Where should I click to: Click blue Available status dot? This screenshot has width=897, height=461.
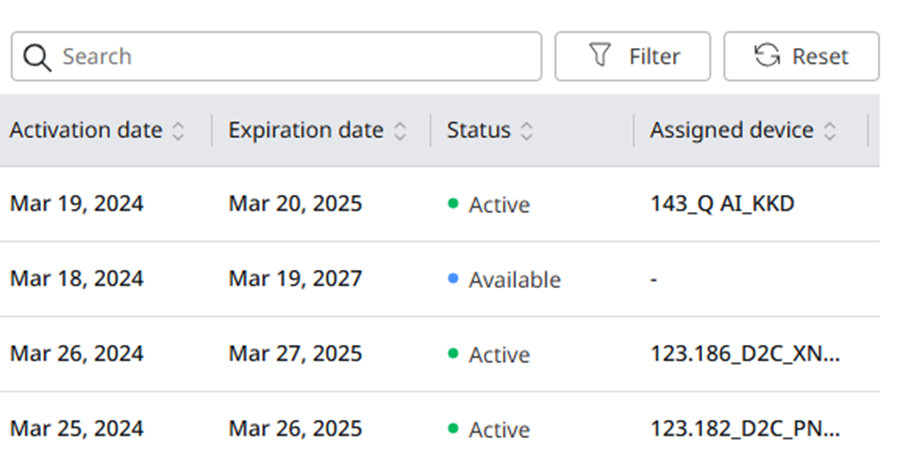453,279
